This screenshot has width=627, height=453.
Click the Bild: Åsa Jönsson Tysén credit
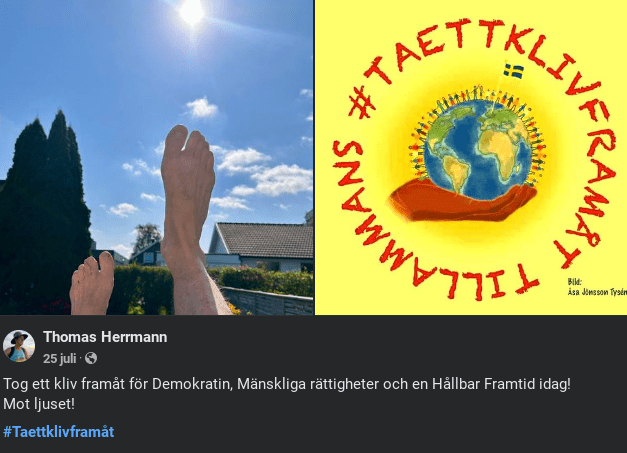coord(597,287)
